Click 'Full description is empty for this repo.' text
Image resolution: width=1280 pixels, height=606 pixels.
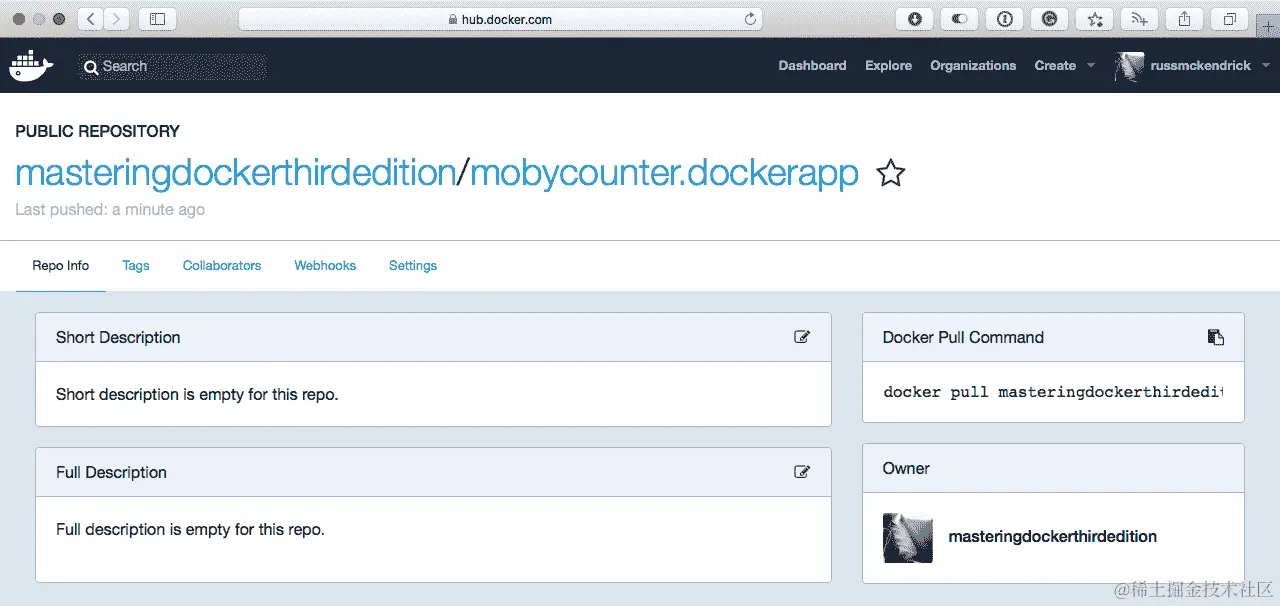[x=190, y=529]
